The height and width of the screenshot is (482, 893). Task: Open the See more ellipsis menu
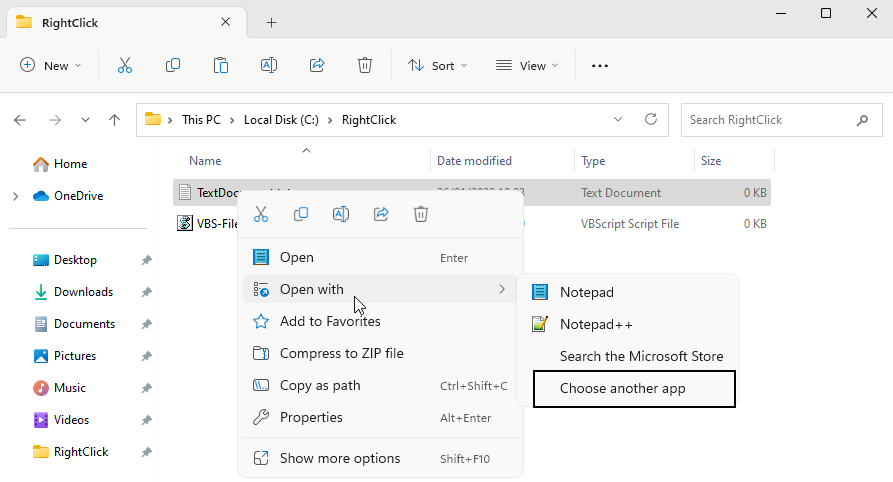click(x=600, y=65)
